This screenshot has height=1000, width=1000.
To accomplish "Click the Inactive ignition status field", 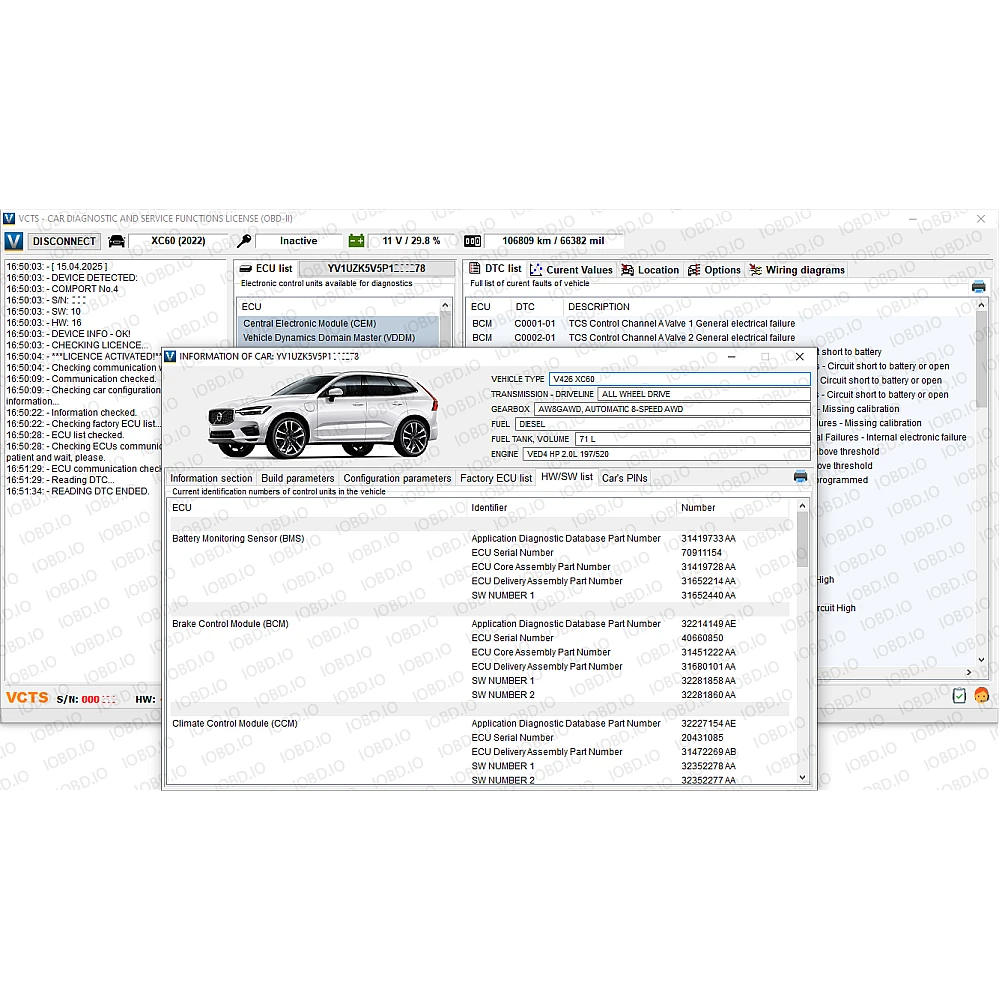I will [298, 241].
